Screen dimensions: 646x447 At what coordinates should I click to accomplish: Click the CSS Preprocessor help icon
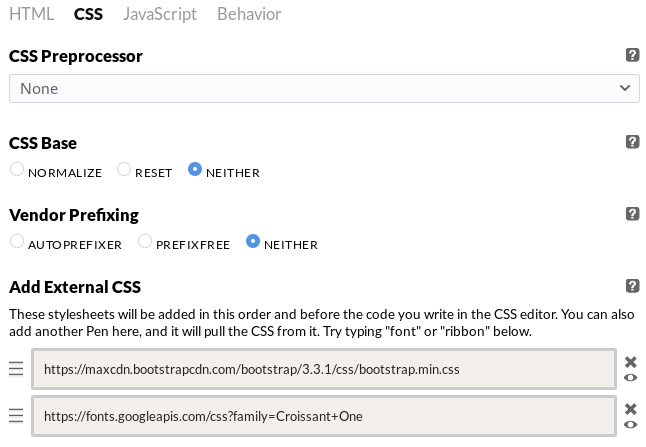click(x=632, y=56)
